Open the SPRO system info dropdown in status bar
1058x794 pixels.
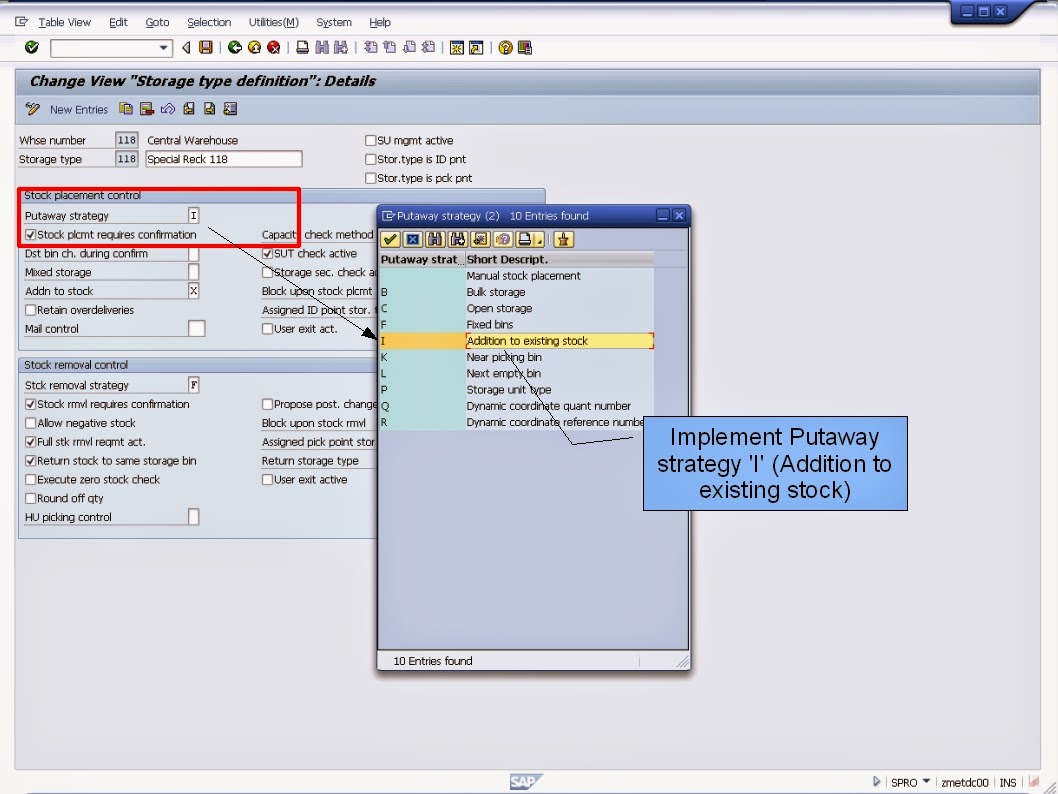point(926,782)
